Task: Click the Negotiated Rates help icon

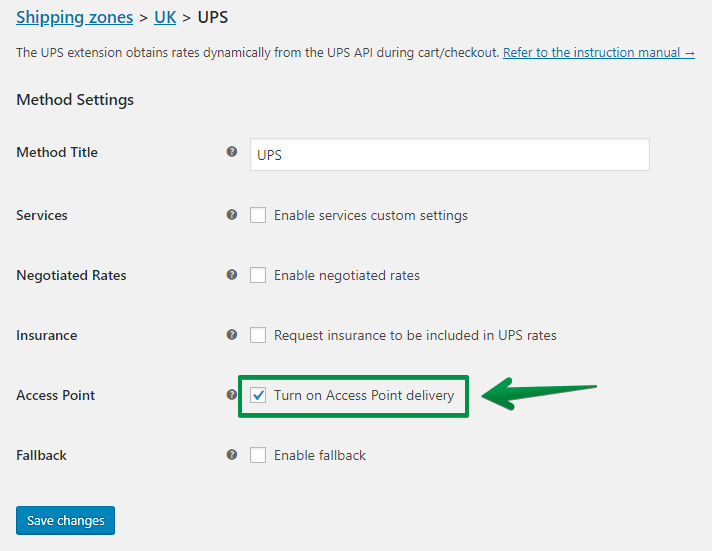Action: pos(232,274)
